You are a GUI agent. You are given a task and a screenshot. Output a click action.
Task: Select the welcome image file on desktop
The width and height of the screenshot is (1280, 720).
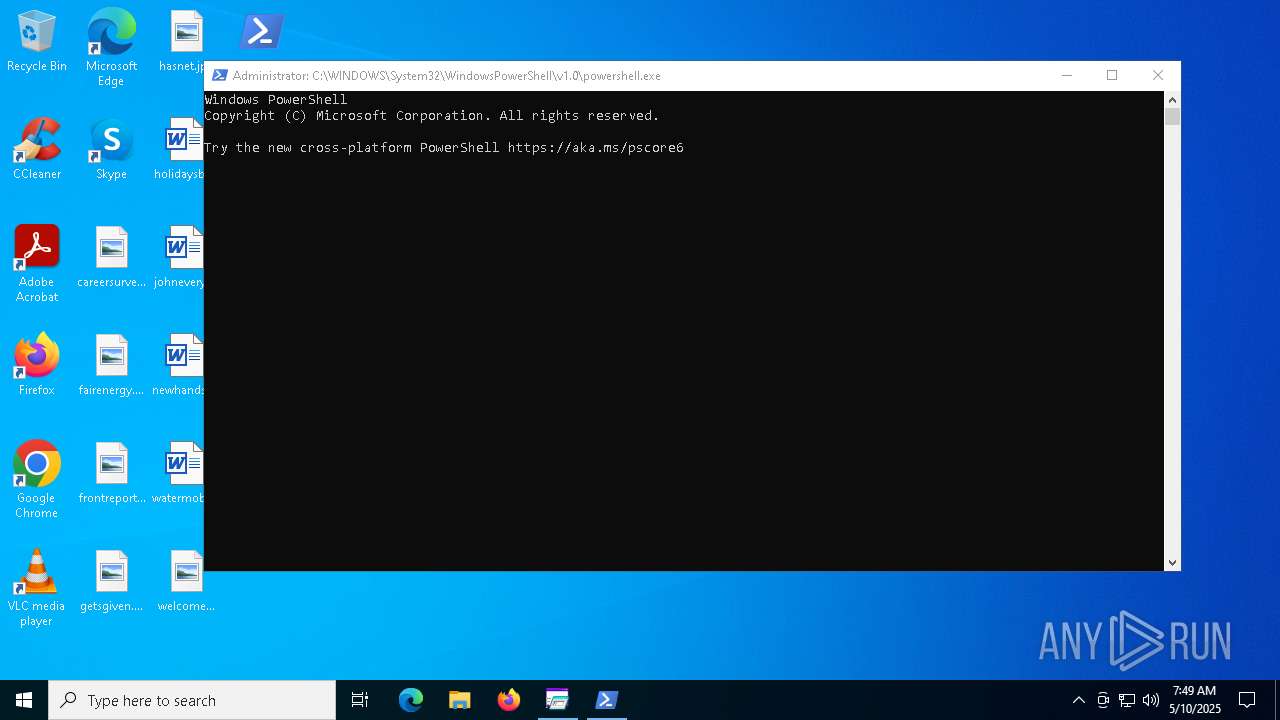[186, 582]
